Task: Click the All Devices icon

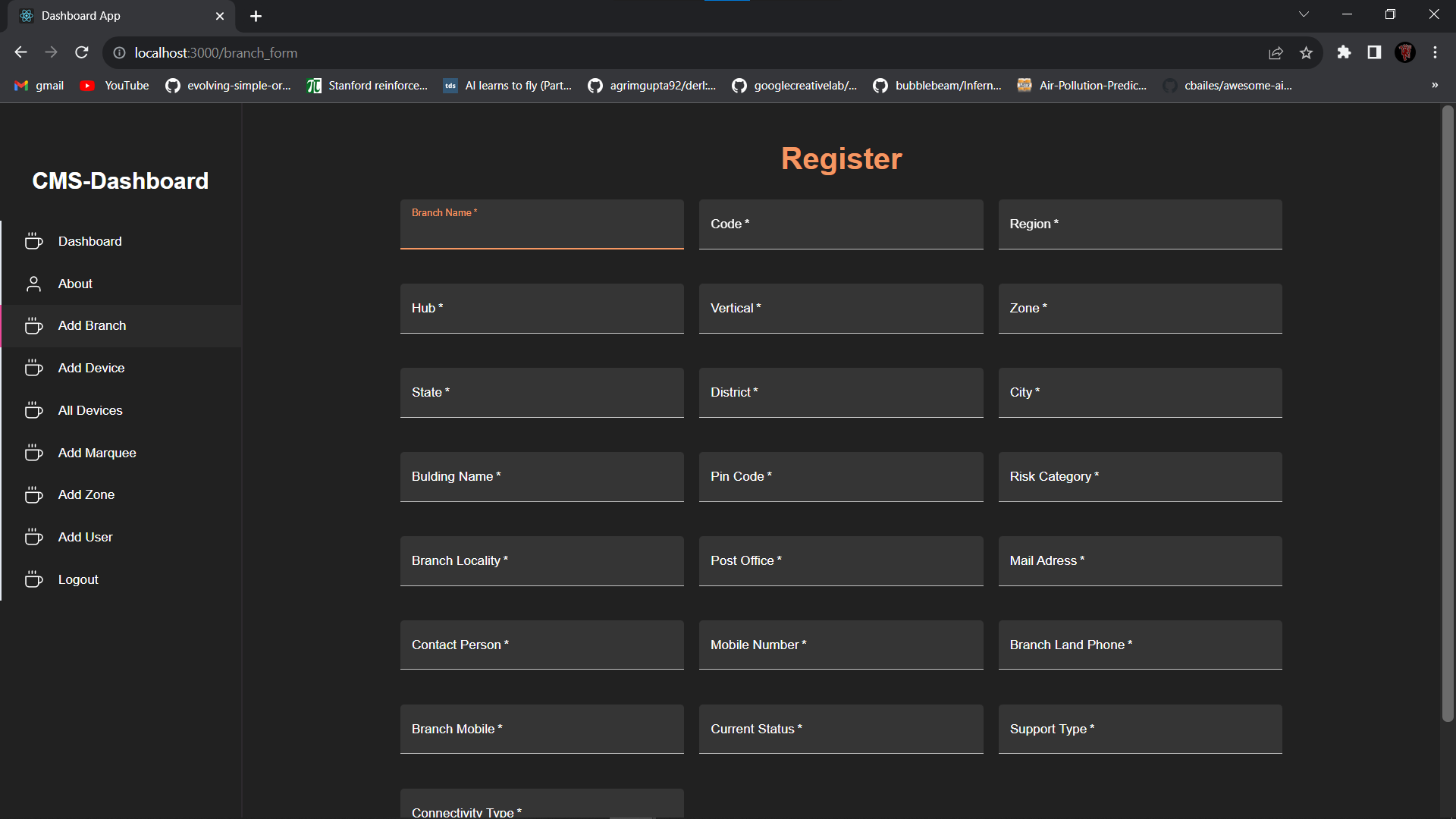Action: pos(33,410)
